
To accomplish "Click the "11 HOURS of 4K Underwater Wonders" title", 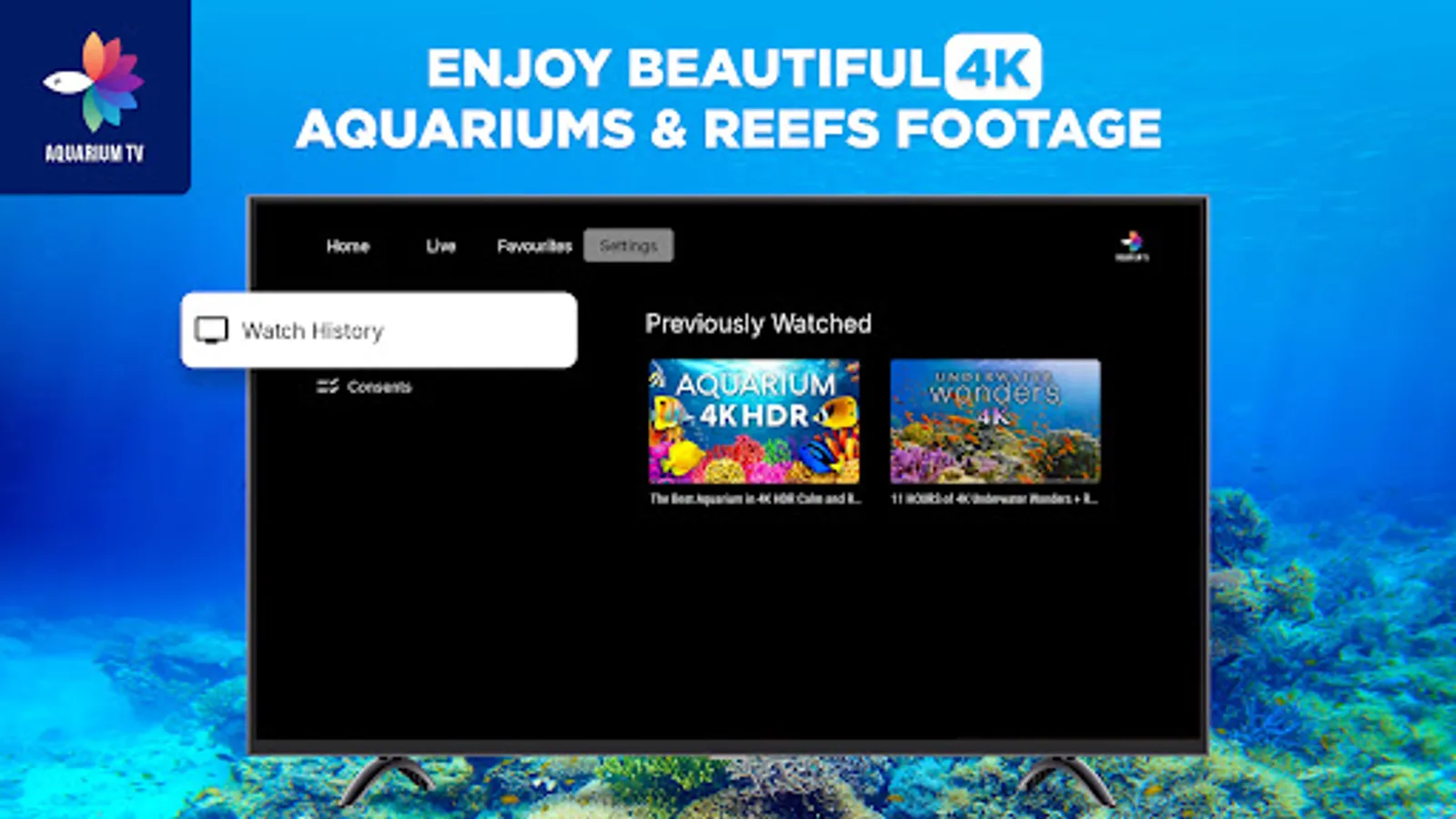I will click(995, 499).
